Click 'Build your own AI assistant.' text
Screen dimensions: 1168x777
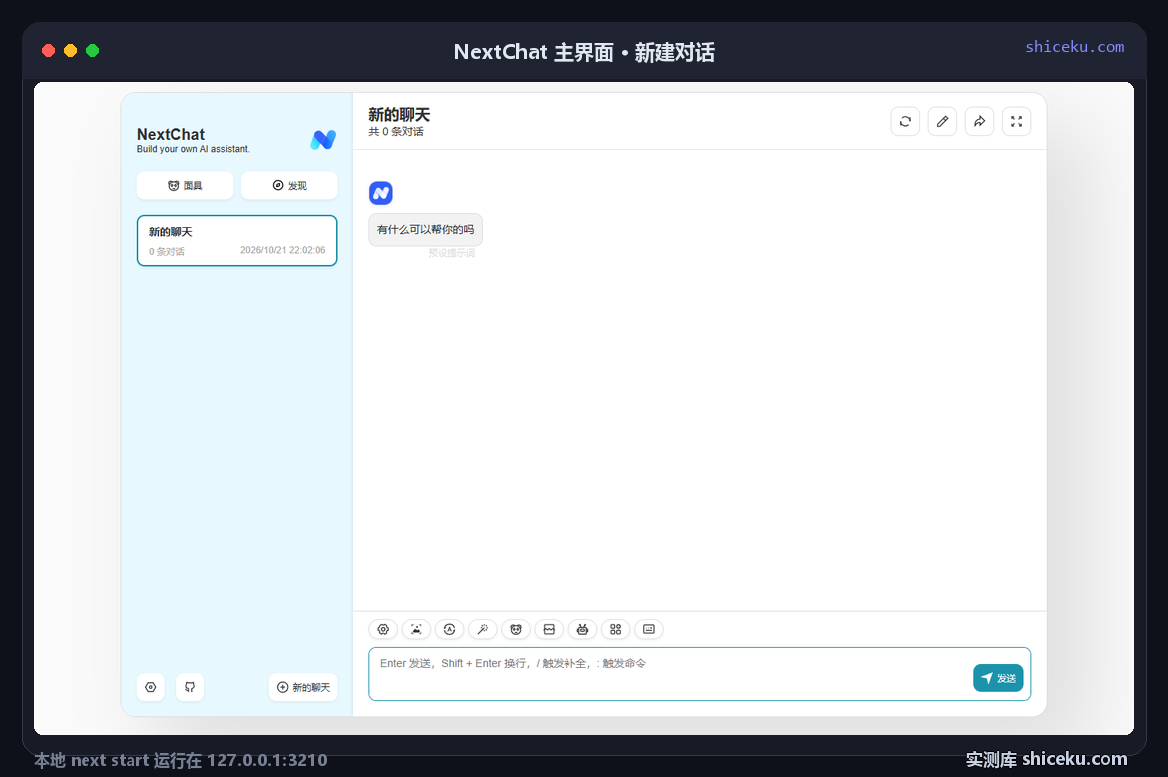[193, 149]
